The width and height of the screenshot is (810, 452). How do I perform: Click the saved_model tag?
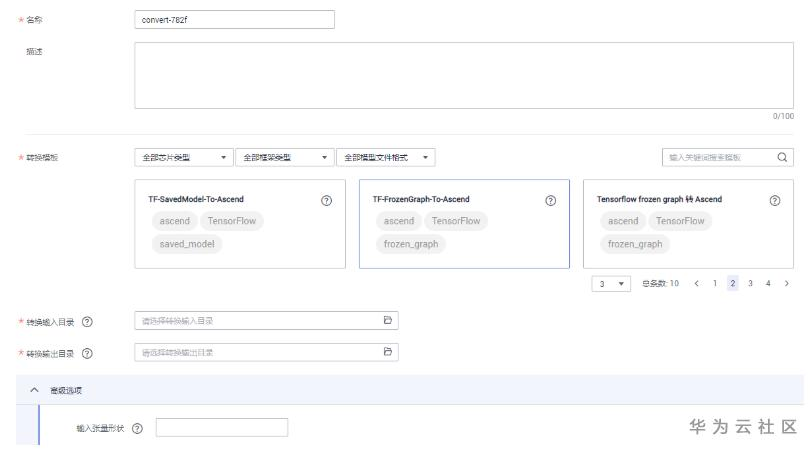pyautogui.click(x=187, y=244)
